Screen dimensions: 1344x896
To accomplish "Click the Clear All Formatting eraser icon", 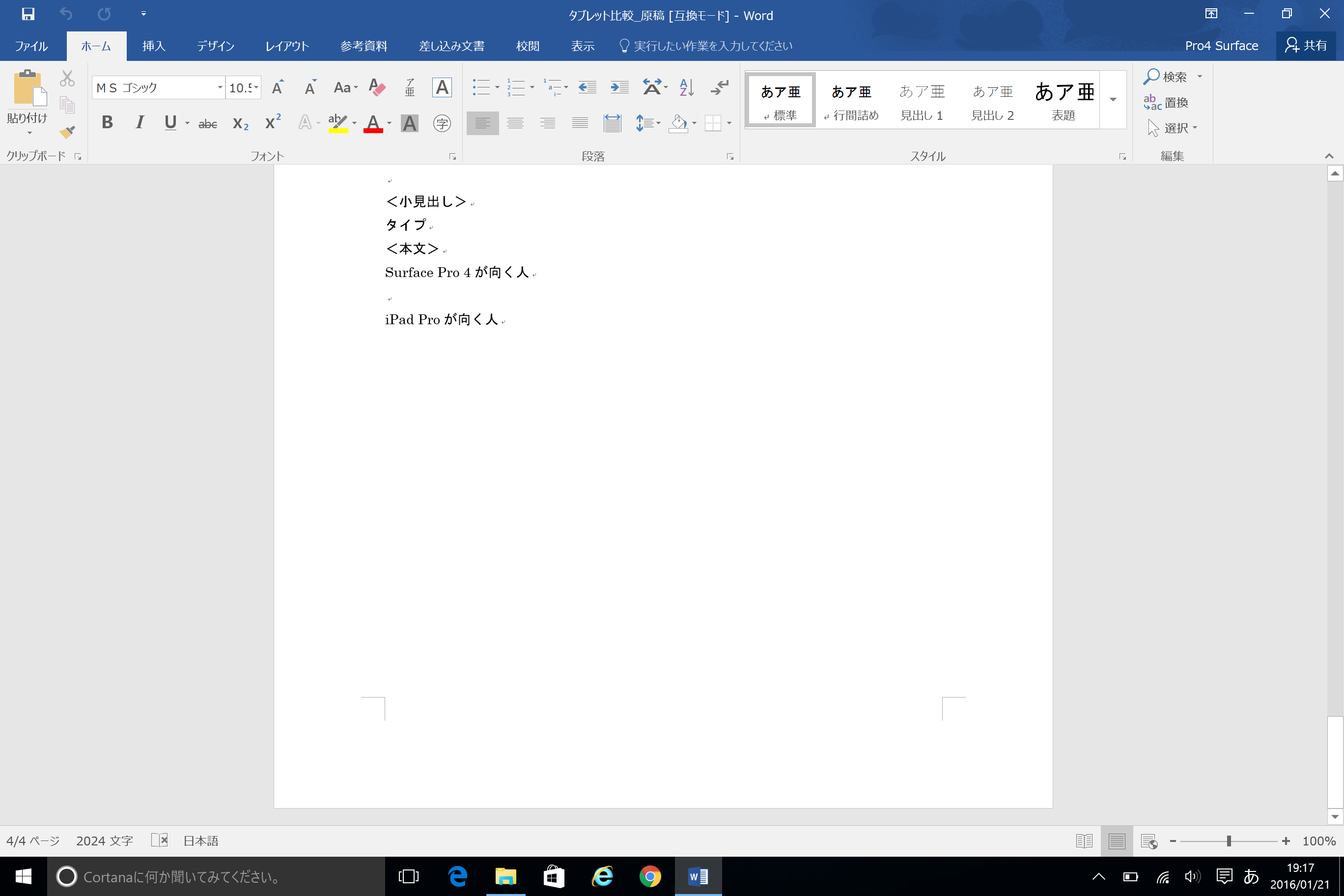I will pyautogui.click(x=377, y=87).
